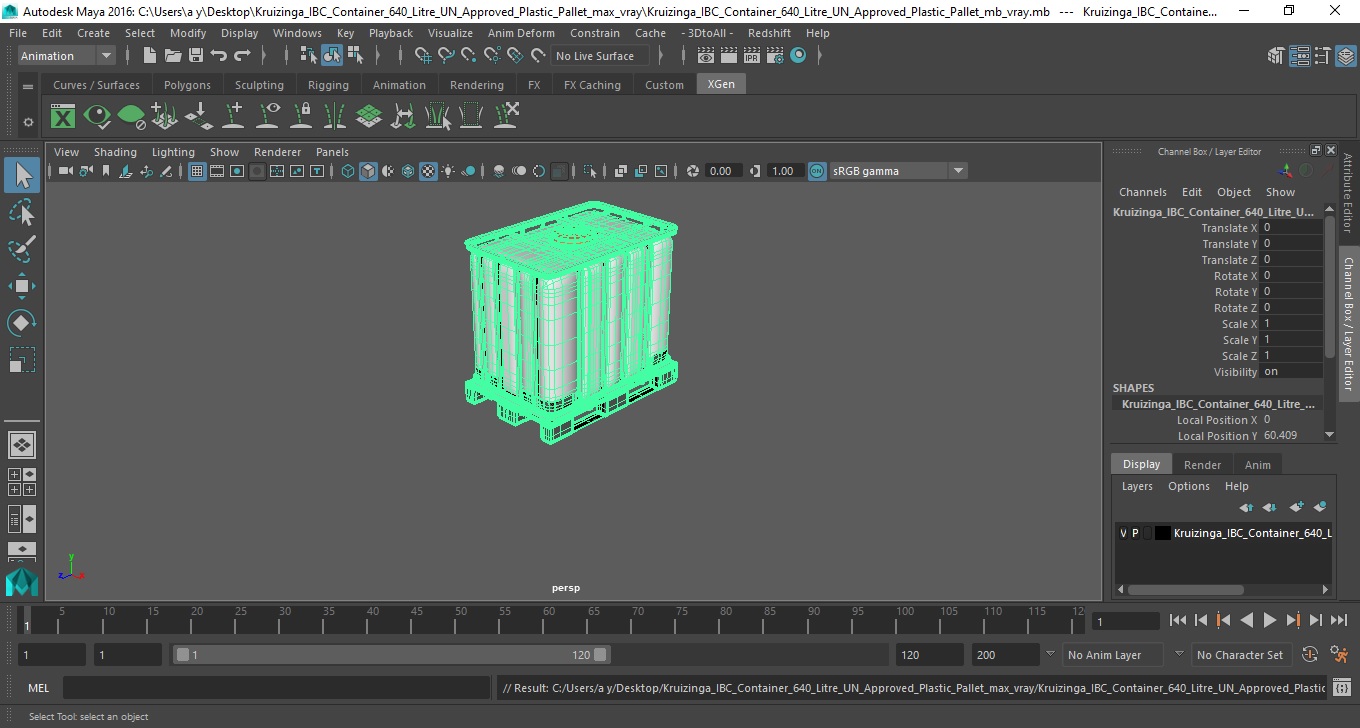Open the Channels menu in Channel Box
Viewport: 1360px width, 728px height.
click(x=1143, y=192)
